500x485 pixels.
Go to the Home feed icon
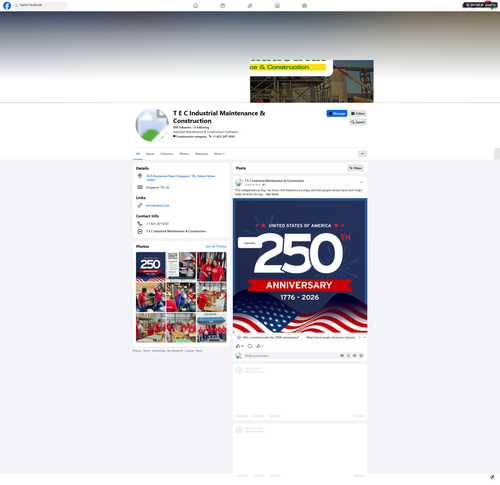195,6
